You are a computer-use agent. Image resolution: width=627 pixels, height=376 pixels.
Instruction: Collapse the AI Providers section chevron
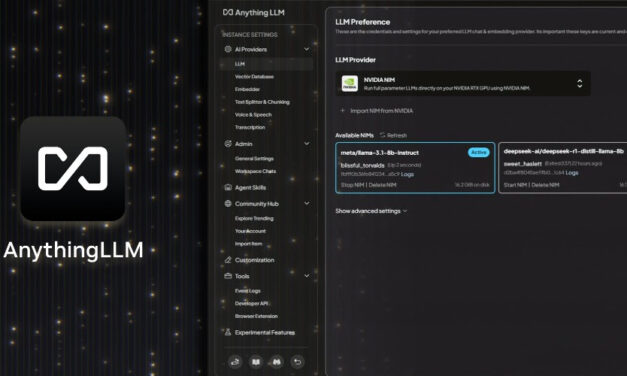coord(307,49)
